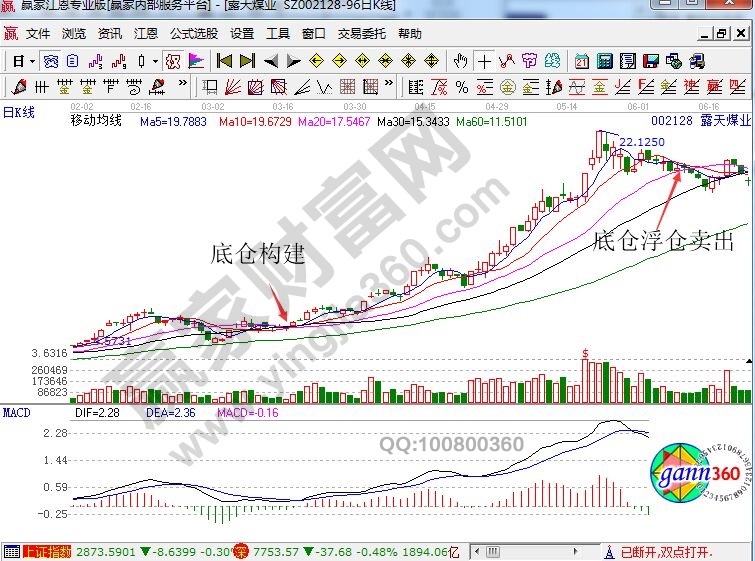Click the 底仓构建 chart annotation

(257, 254)
